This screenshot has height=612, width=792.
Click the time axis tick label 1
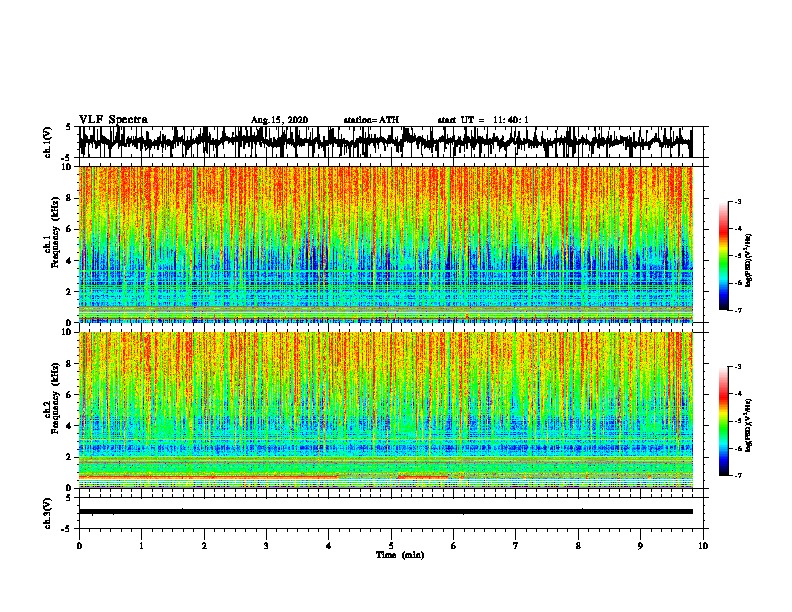(141, 546)
